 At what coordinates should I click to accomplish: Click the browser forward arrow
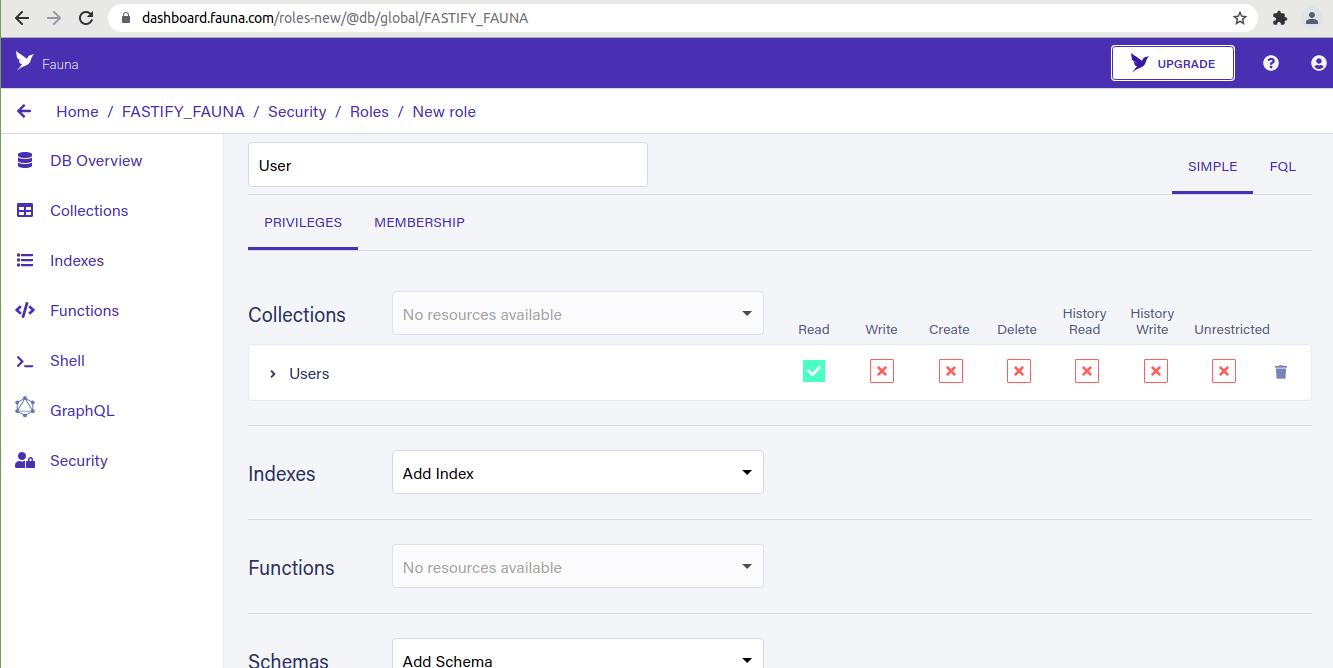point(54,18)
